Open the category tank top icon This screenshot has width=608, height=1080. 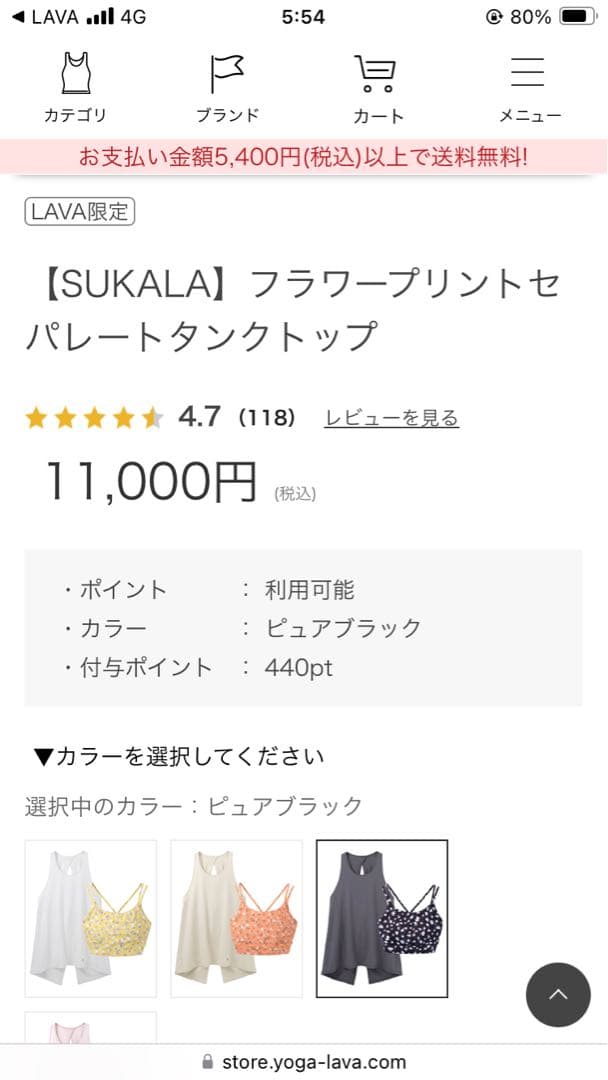75,73
